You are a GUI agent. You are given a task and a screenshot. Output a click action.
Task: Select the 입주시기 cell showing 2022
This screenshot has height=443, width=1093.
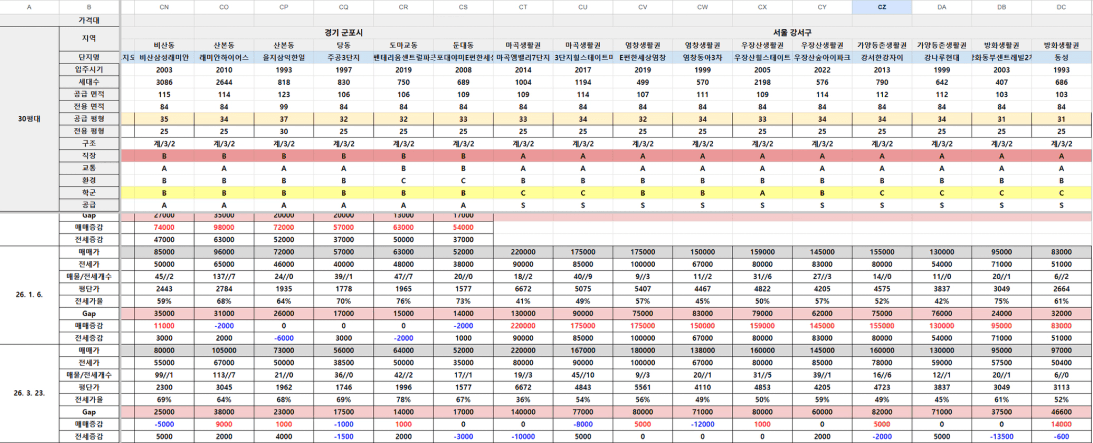click(821, 70)
